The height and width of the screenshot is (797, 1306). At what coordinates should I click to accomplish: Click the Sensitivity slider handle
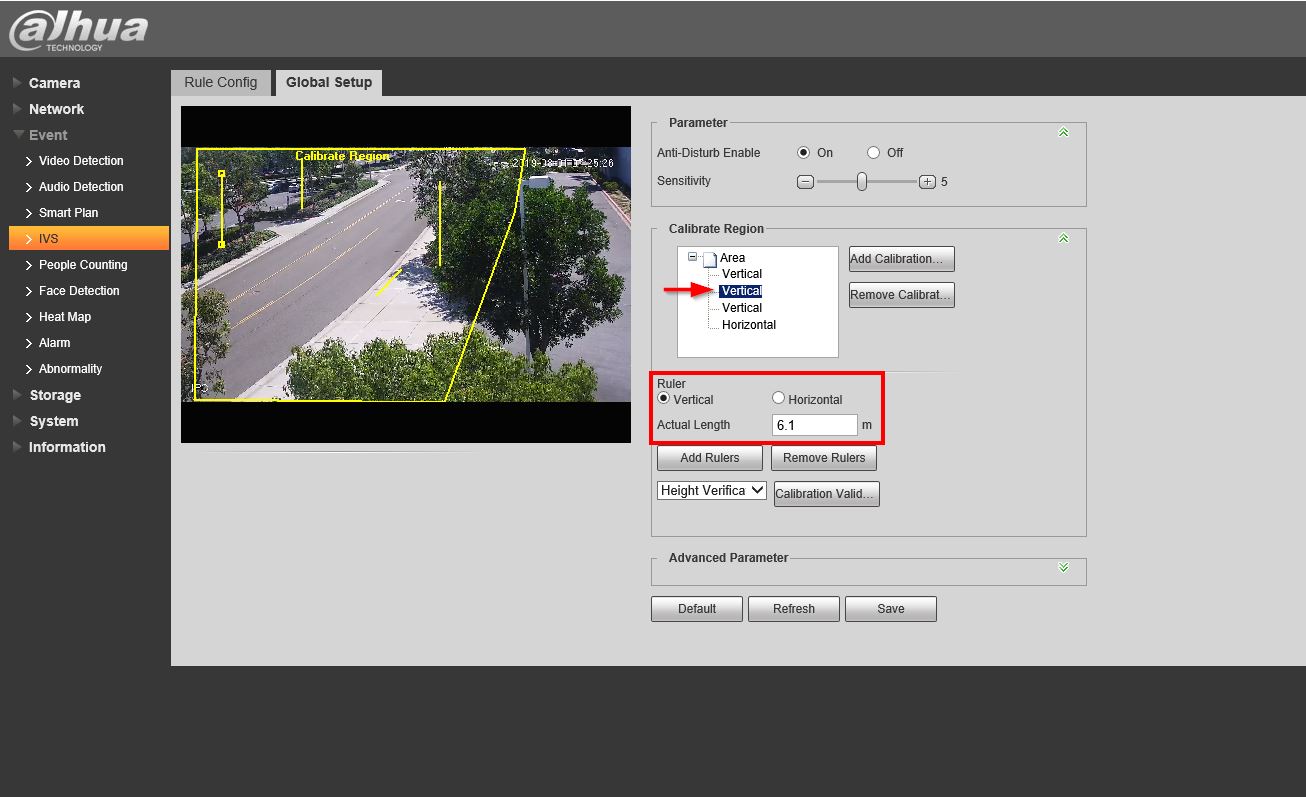pyautogui.click(x=861, y=182)
